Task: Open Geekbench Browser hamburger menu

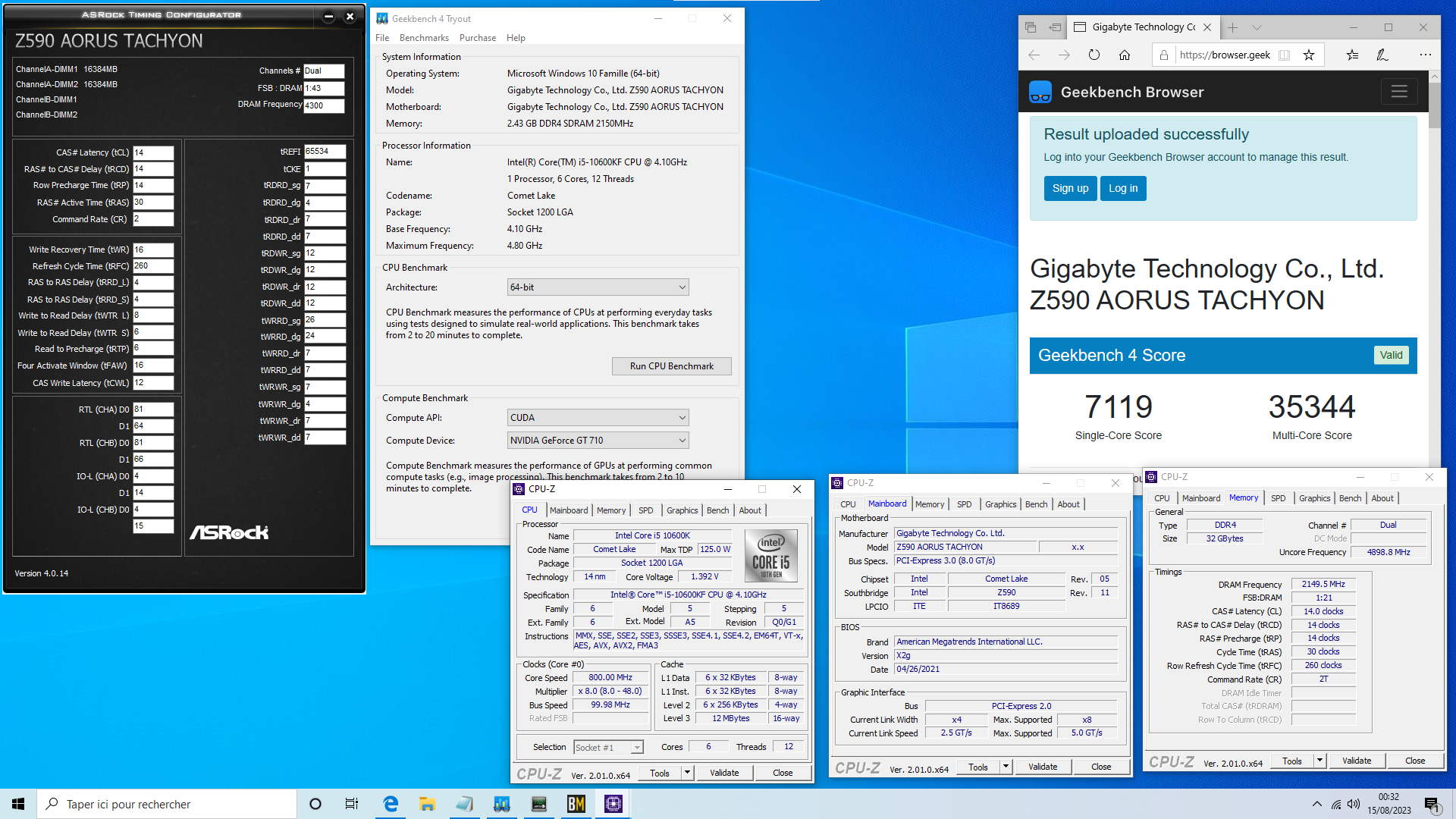Action: (1399, 92)
